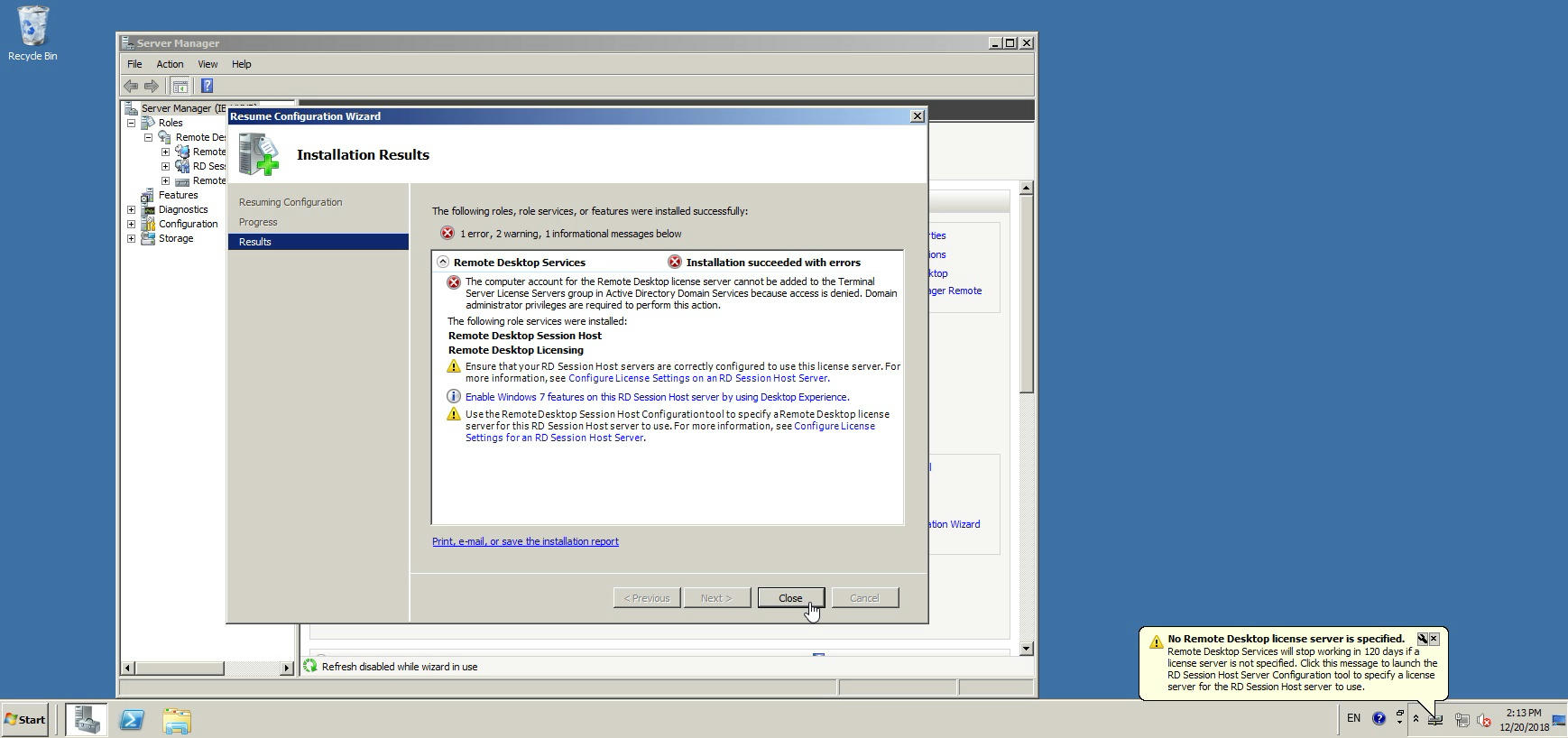
Task: Expand the RD Session Host tree node
Action: (x=166, y=166)
